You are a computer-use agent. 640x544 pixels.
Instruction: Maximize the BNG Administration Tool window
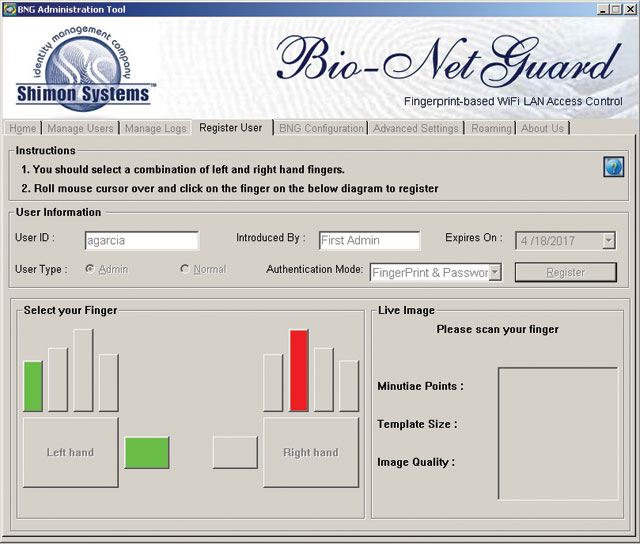616,9
